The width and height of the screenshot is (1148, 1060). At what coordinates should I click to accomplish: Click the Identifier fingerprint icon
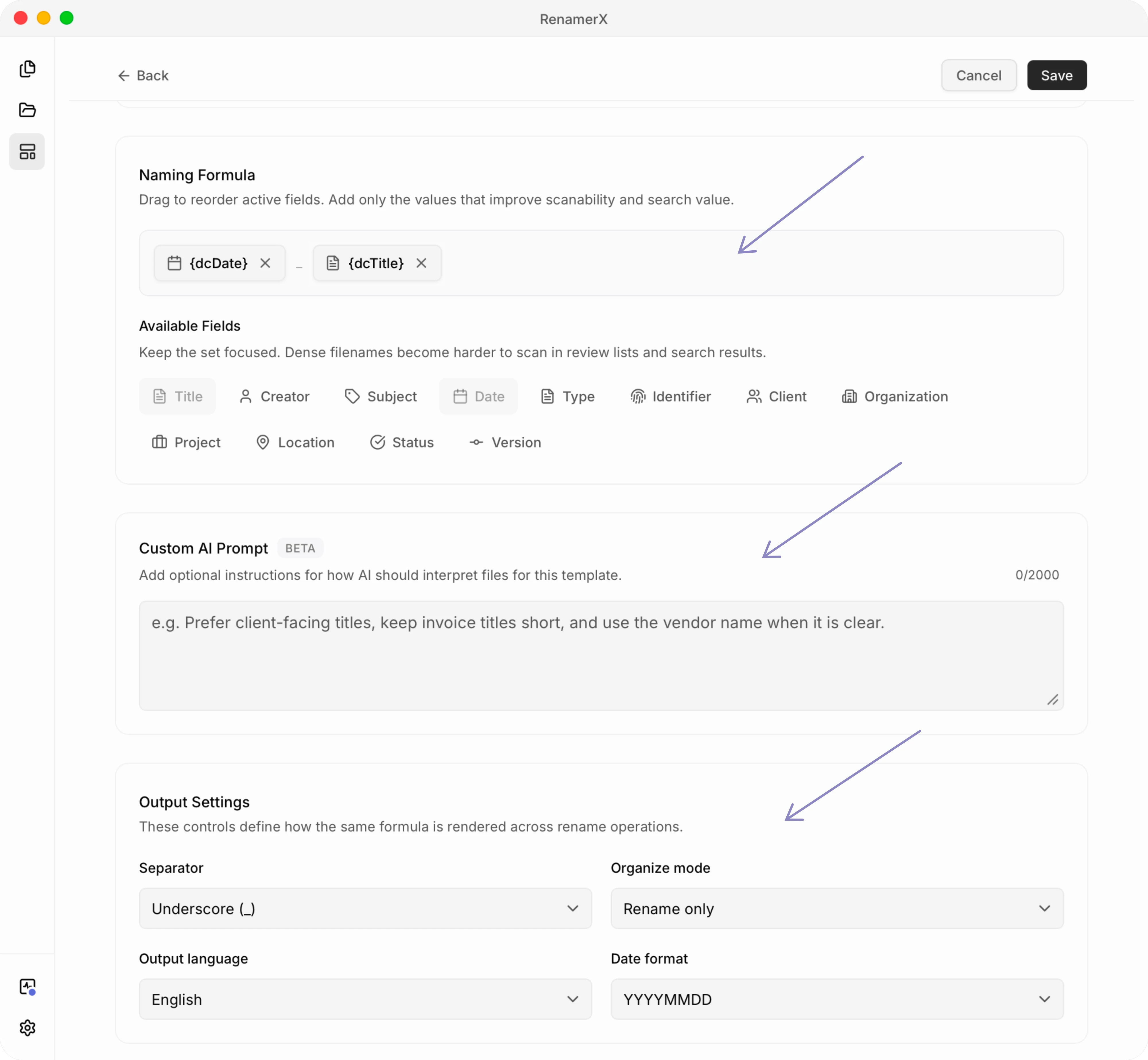(638, 396)
